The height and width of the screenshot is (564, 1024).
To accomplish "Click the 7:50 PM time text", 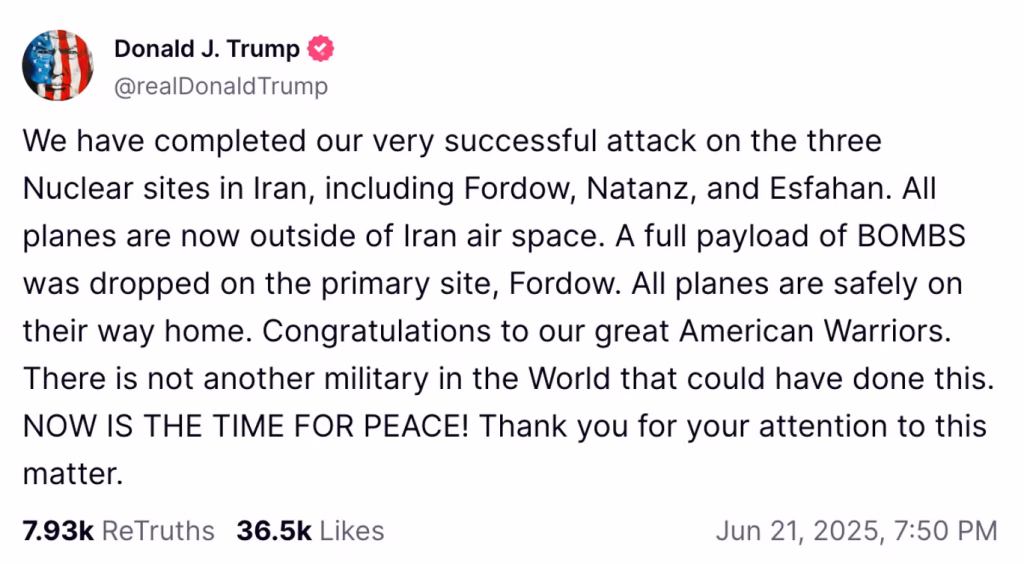I will pyautogui.click(x=945, y=531).
